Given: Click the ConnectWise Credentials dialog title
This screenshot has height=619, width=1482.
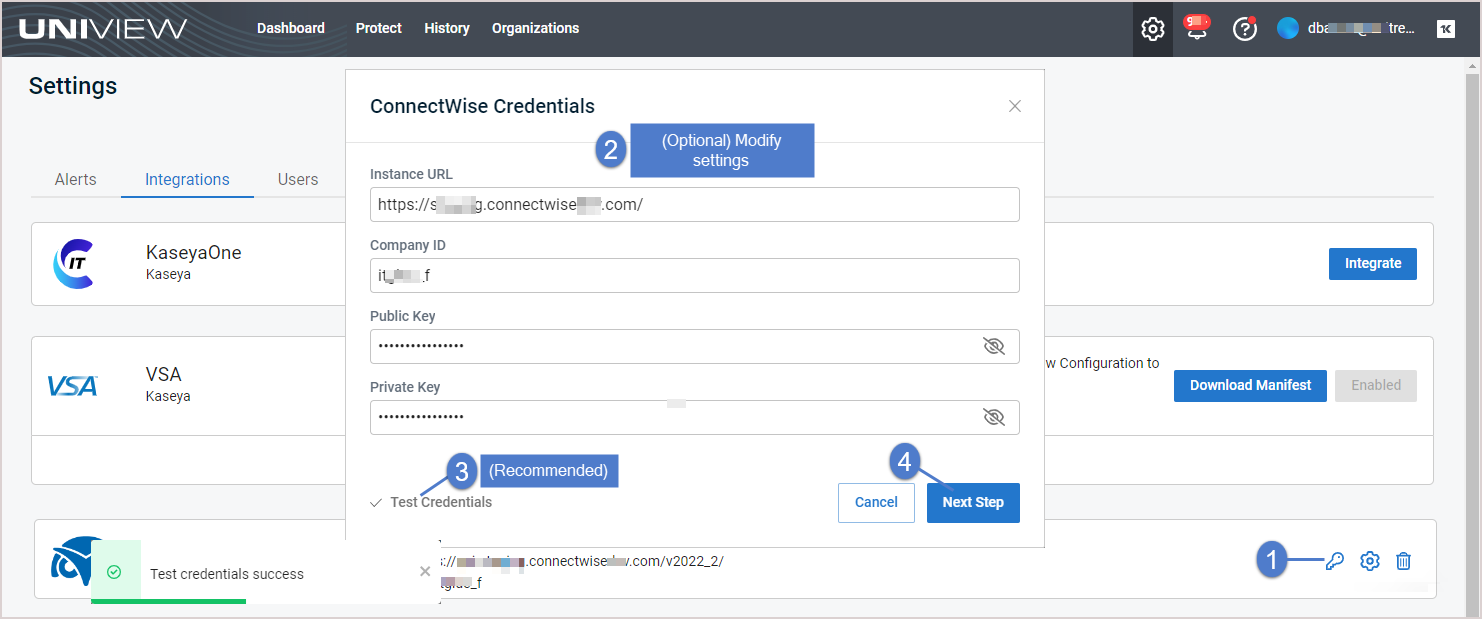Looking at the screenshot, I should point(482,106).
